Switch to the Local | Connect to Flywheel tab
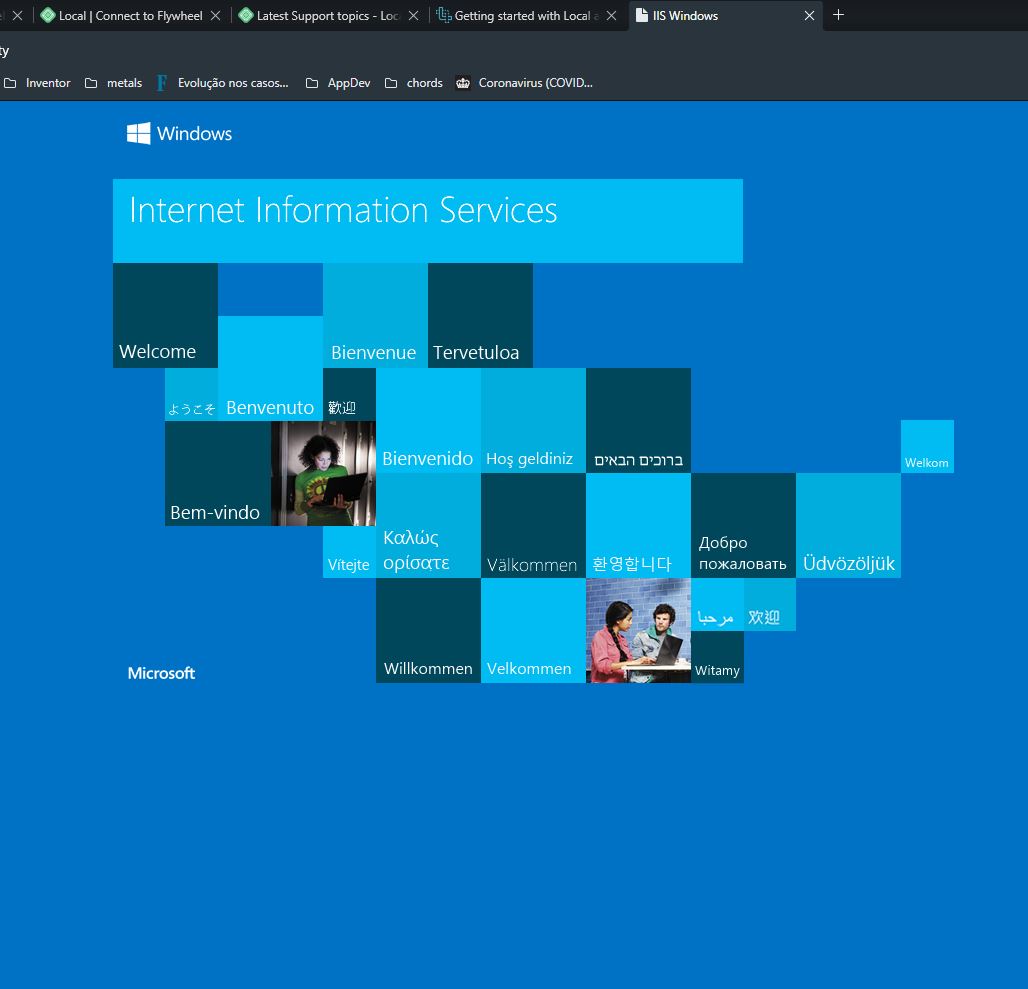 130,16
